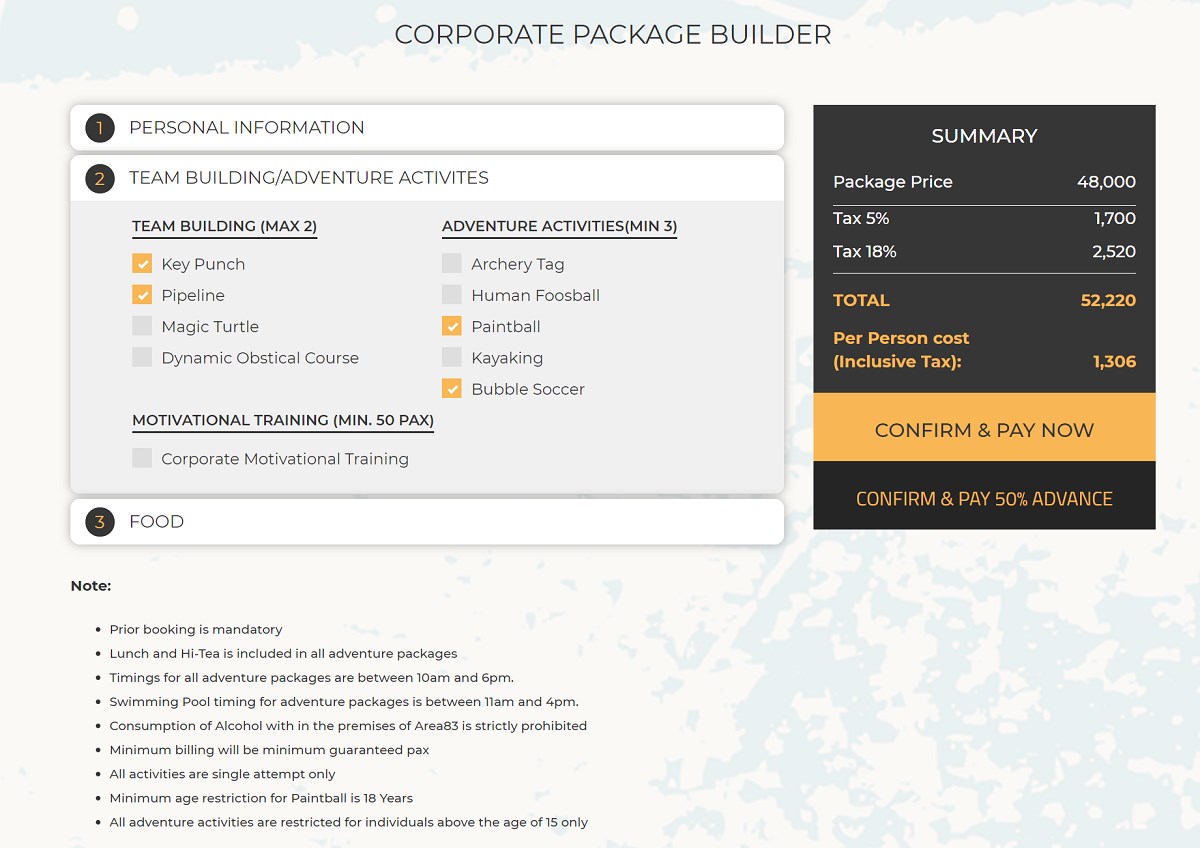Image resolution: width=1200 pixels, height=848 pixels.
Task: Click the step 3 circle icon
Action: (x=98, y=521)
